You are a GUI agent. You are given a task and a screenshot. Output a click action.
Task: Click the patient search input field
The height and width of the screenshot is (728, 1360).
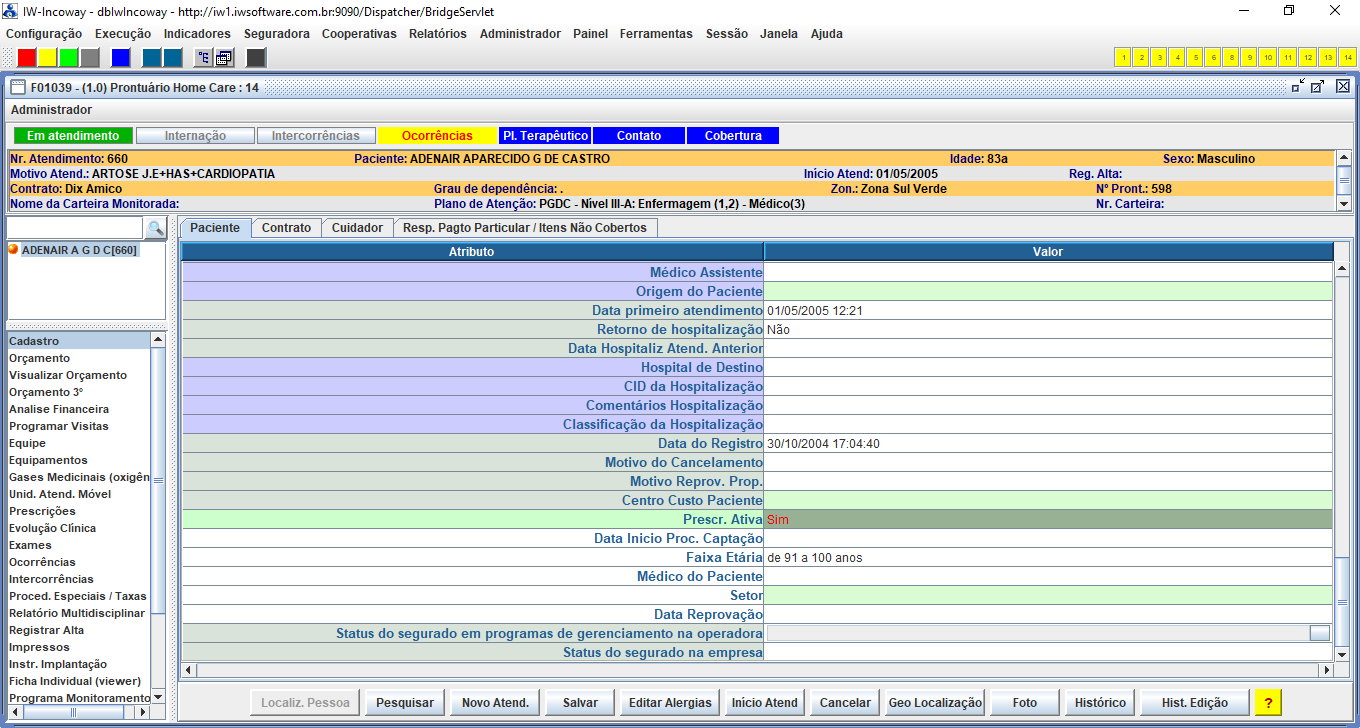click(76, 229)
